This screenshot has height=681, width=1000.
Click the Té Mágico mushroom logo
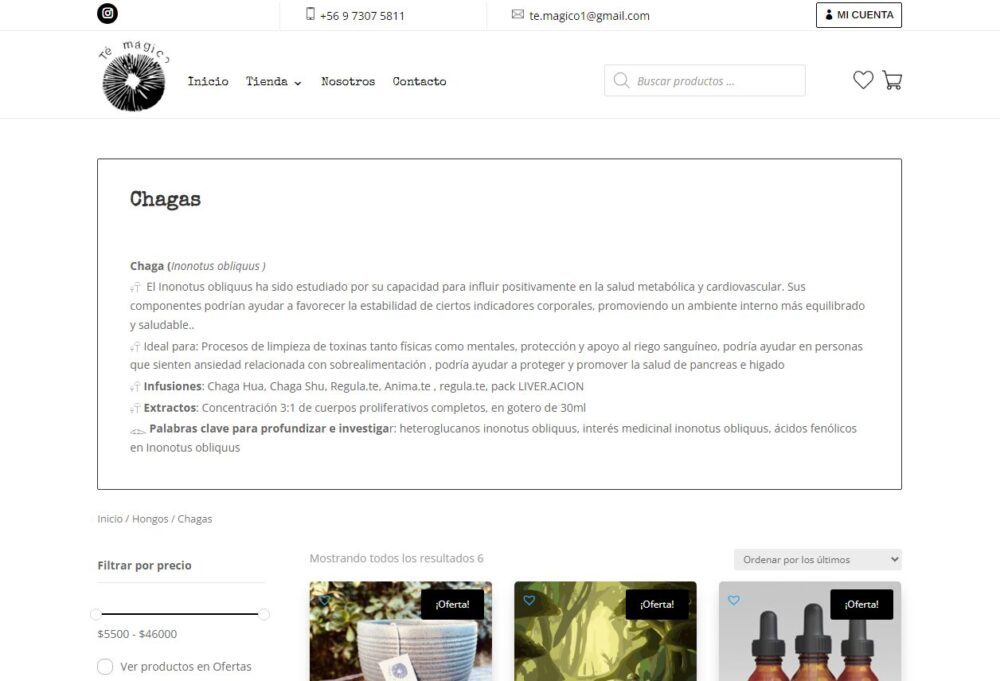(x=134, y=76)
